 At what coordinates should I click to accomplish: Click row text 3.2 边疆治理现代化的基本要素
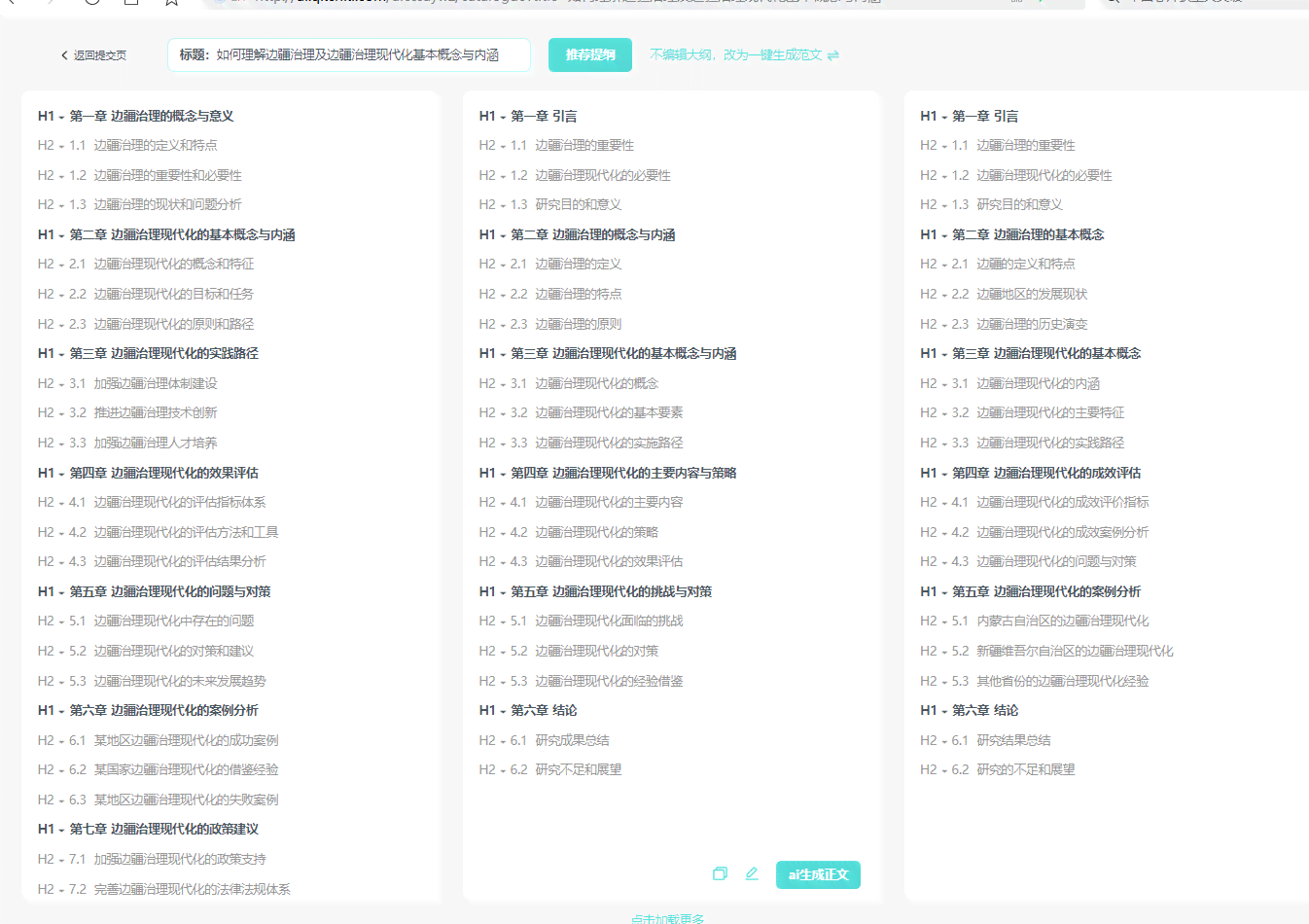coord(597,413)
